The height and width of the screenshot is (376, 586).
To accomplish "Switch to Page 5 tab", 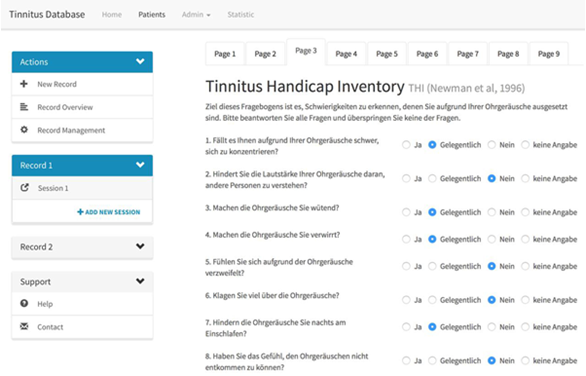I will pyautogui.click(x=387, y=54).
